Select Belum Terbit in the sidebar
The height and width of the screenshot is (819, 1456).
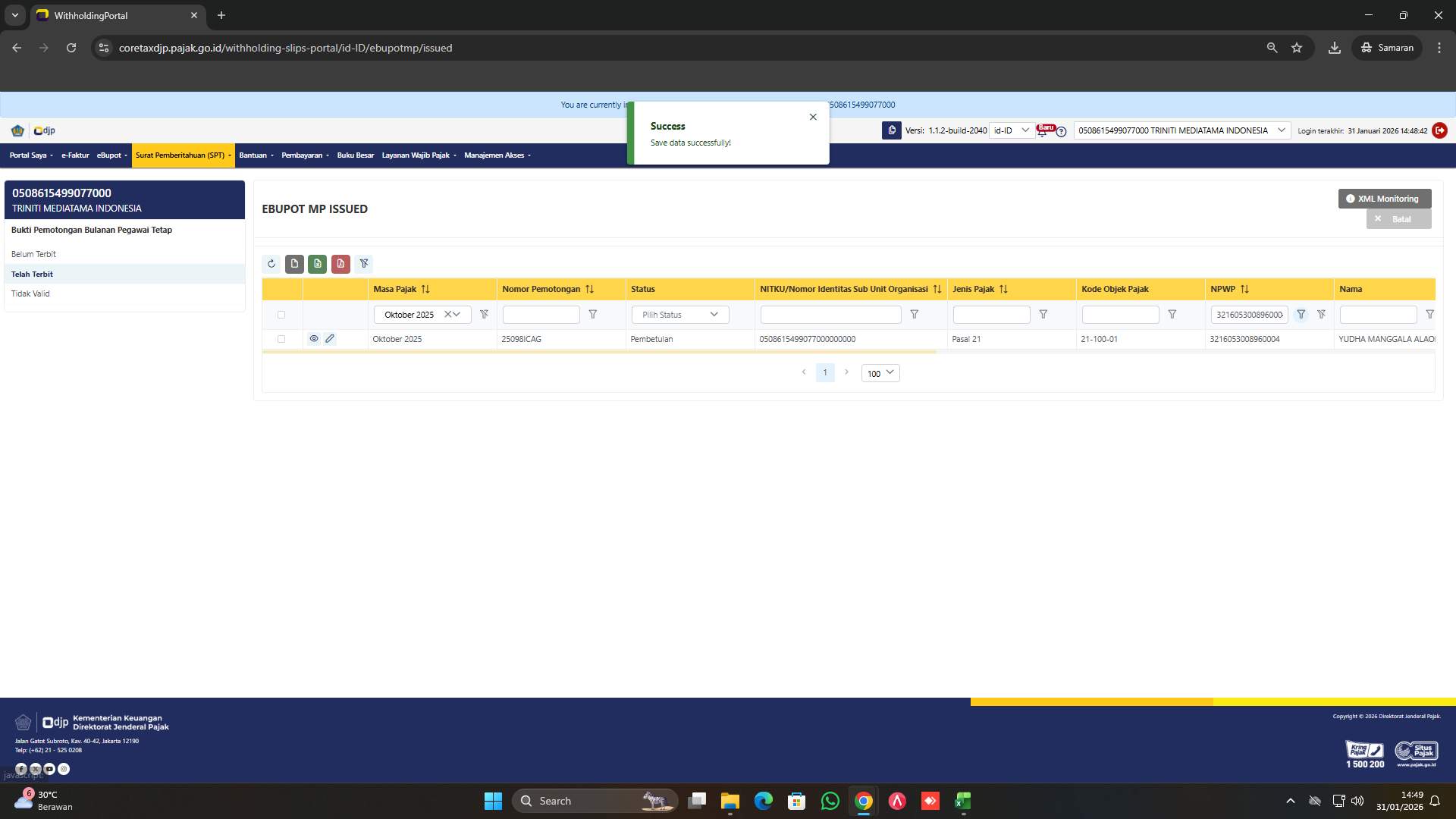(33, 254)
